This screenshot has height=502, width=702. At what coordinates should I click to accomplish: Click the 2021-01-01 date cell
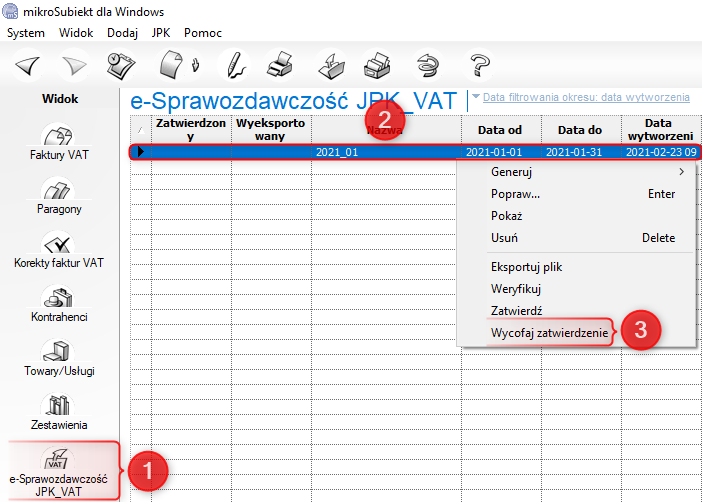point(501,152)
